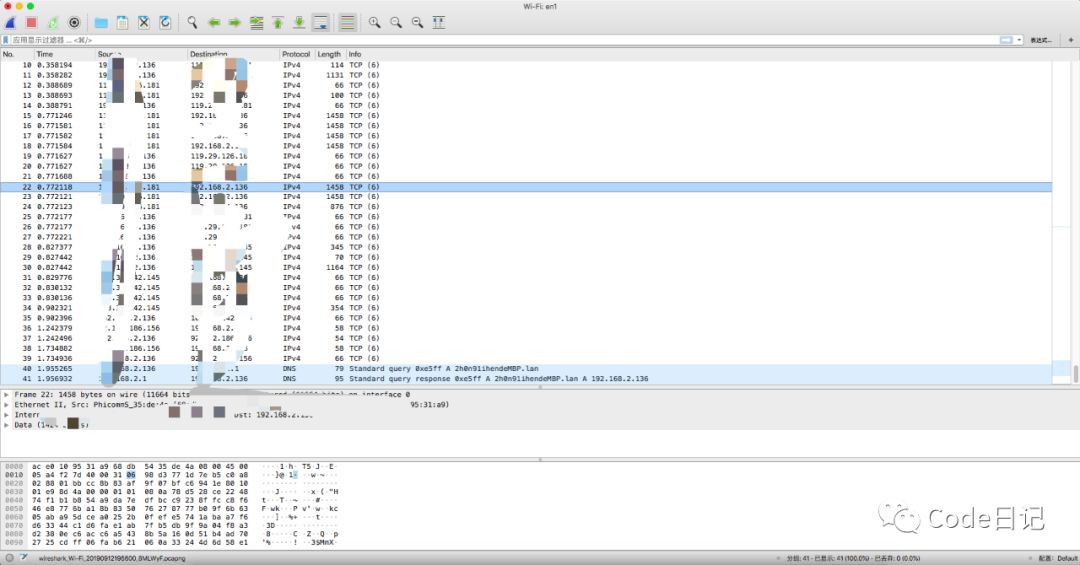Start capture with the shark fin icon
This screenshot has height=565, width=1080.
11,23
